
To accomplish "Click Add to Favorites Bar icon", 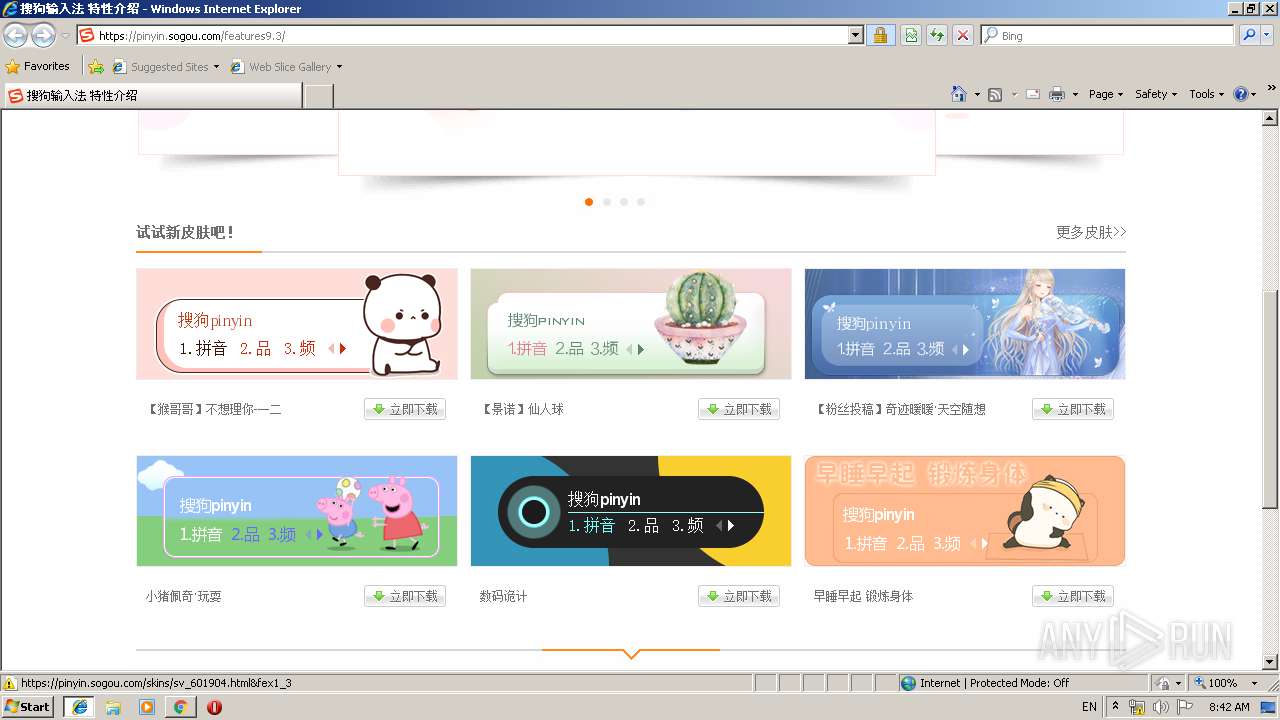I will tap(96, 67).
